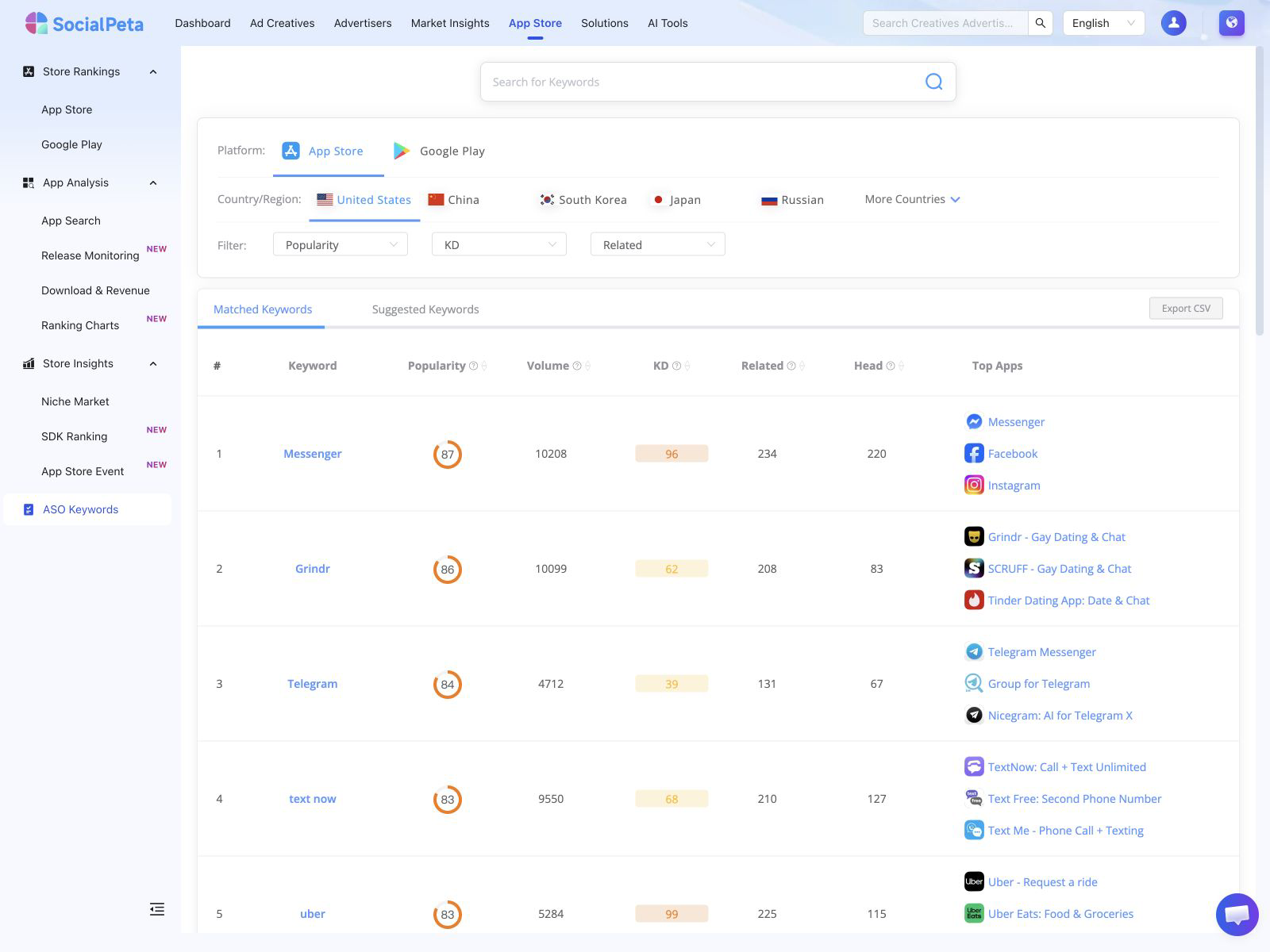1270x952 pixels.
Task: Collapse the sidebar with the menu icon
Action: pos(157,909)
